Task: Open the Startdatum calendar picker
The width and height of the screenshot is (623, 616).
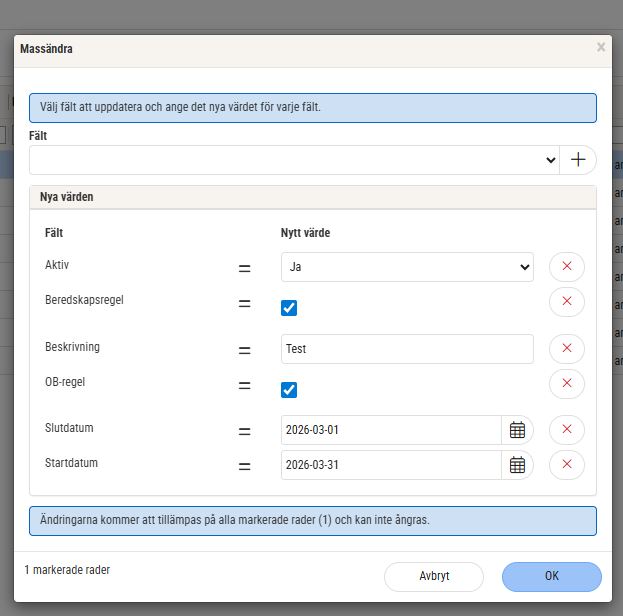Action: click(517, 465)
